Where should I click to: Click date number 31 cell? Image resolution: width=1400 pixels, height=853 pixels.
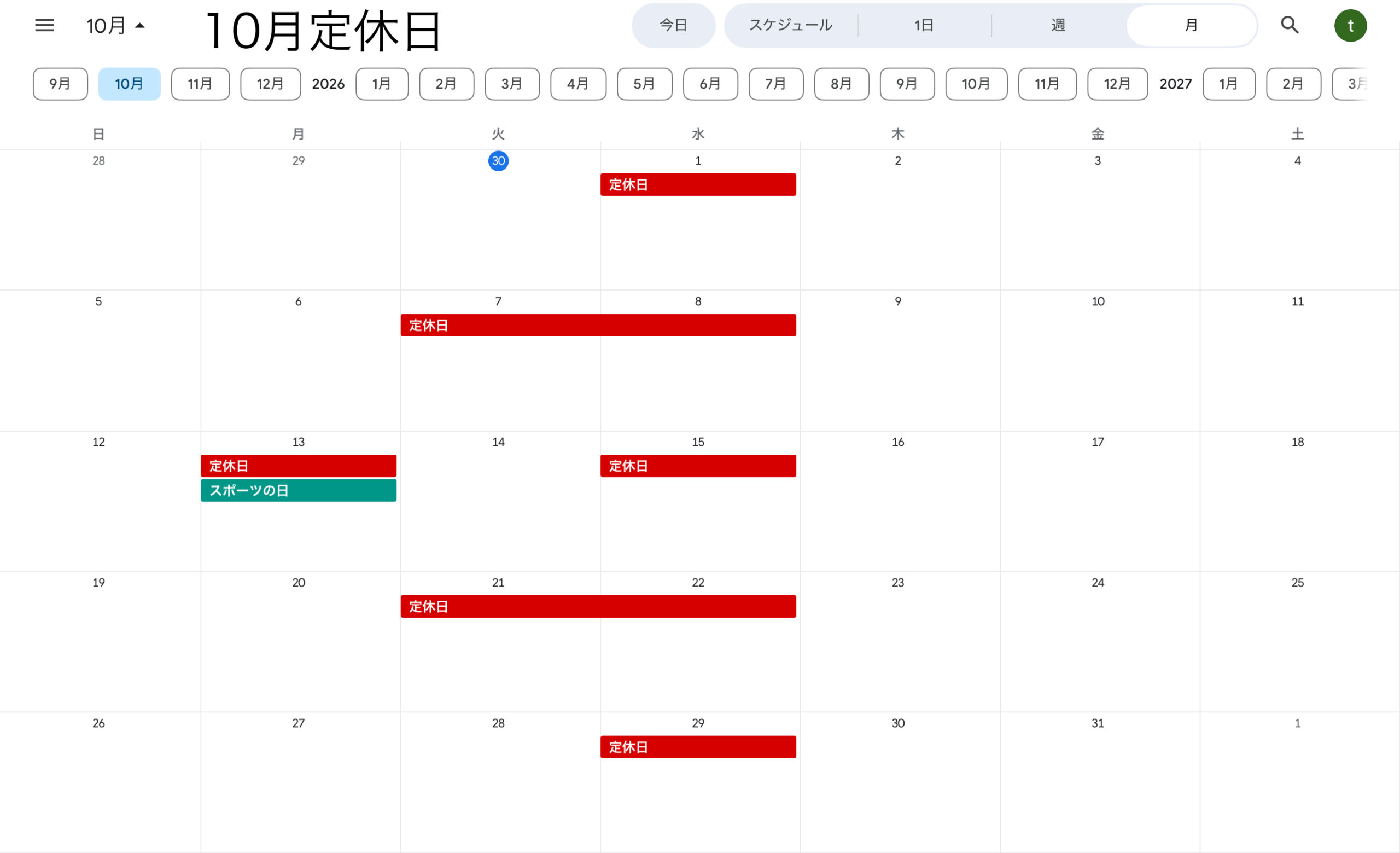1097,723
